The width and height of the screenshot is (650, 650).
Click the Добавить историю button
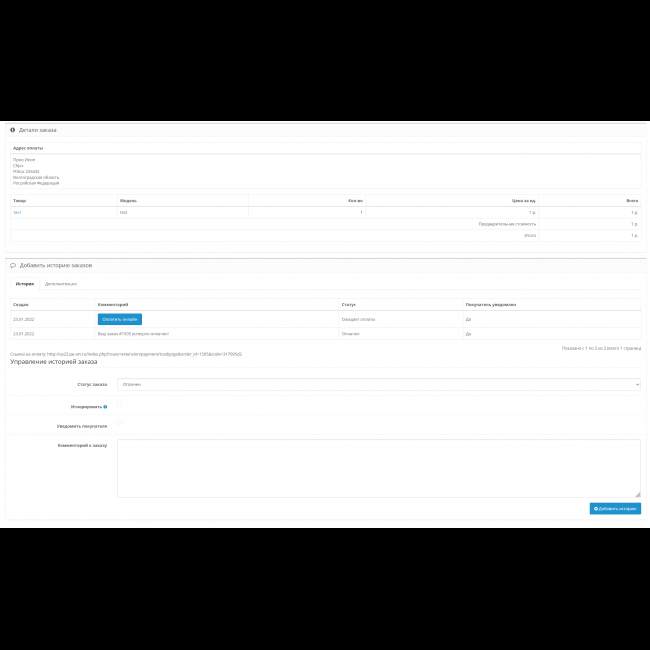pyautogui.click(x=615, y=509)
